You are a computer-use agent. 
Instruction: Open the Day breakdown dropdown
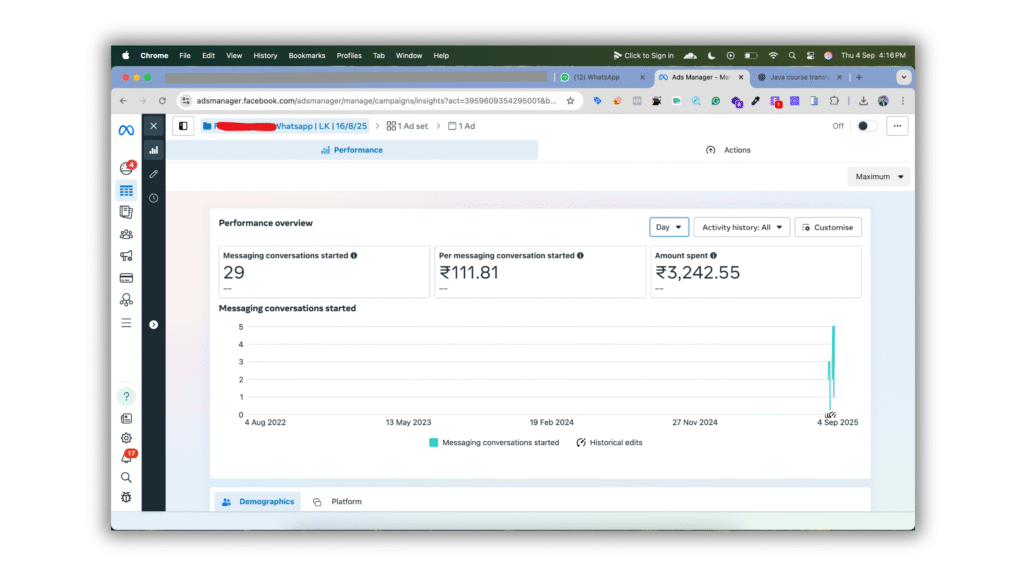(x=668, y=227)
